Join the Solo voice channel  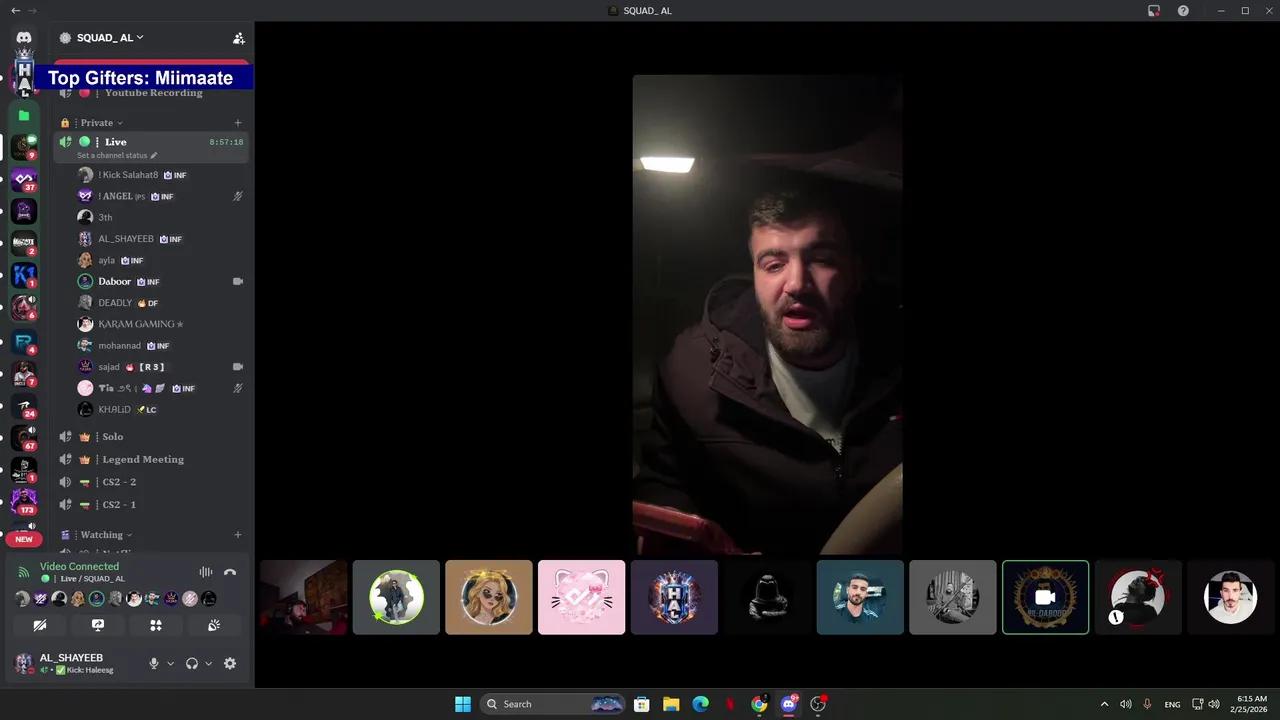pyautogui.click(x=150, y=437)
